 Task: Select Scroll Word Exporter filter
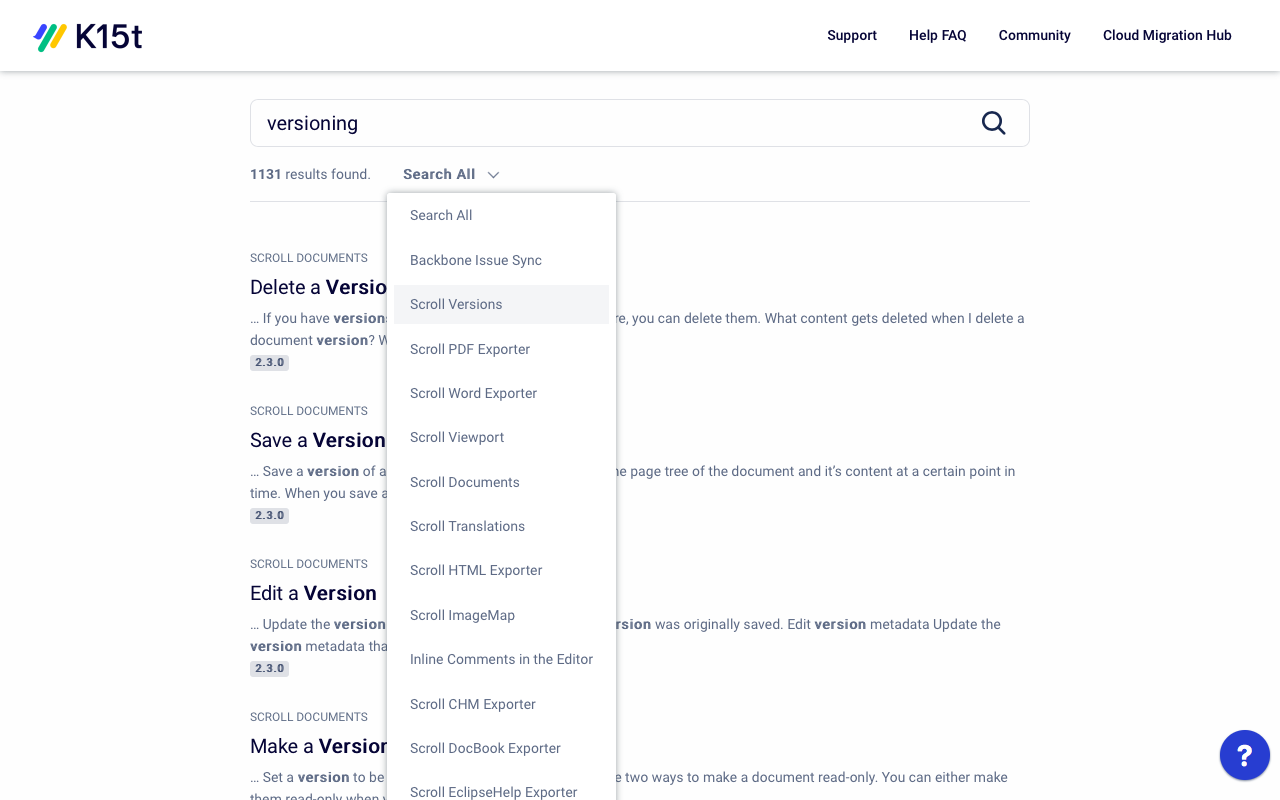click(x=473, y=393)
